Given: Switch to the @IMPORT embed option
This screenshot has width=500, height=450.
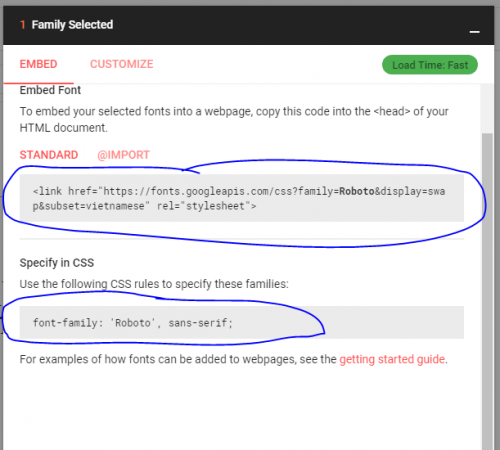Looking at the screenshot, I should coord(123,155).
